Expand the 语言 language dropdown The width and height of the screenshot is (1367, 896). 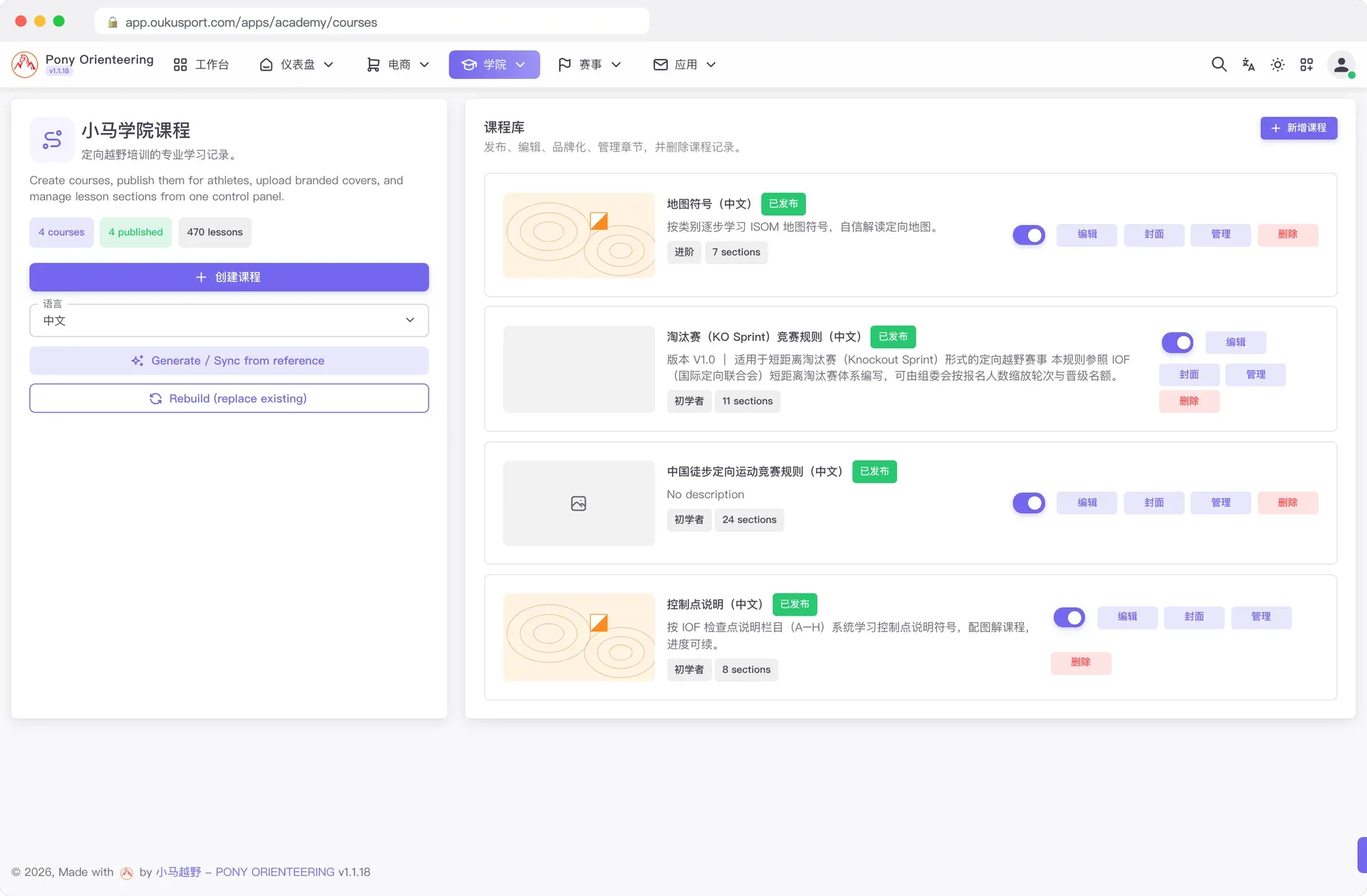229,320
